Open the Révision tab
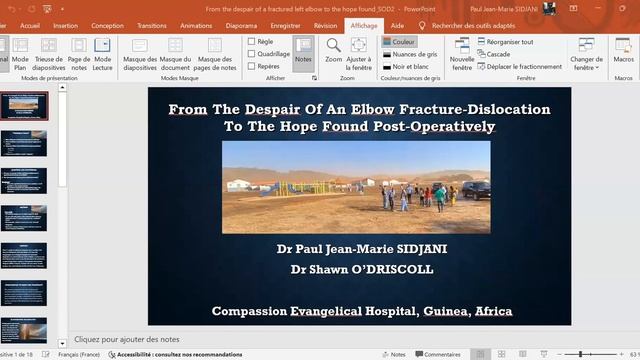Screen dimensions: 640x360 point(325,26)
